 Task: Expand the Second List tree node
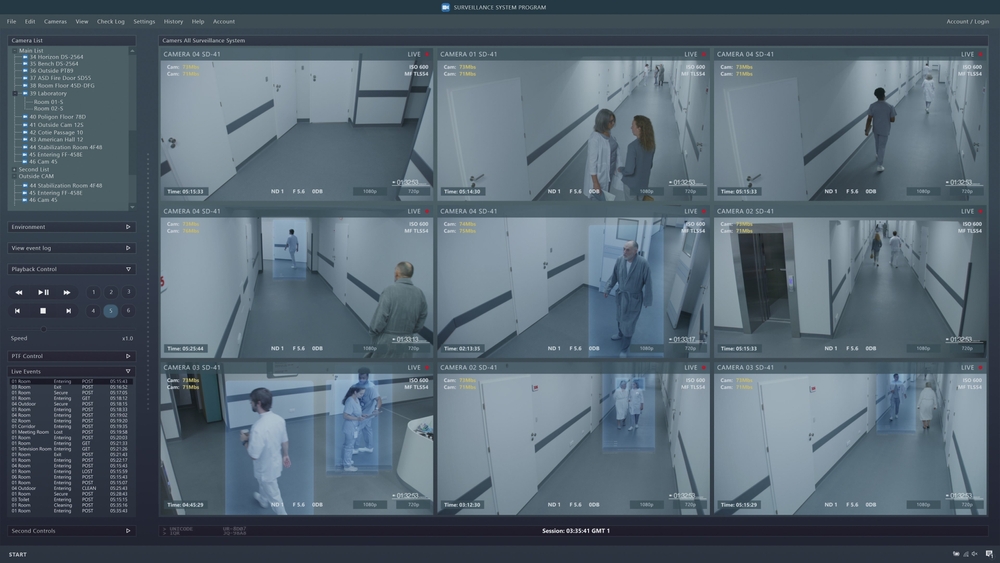[14, 170]
